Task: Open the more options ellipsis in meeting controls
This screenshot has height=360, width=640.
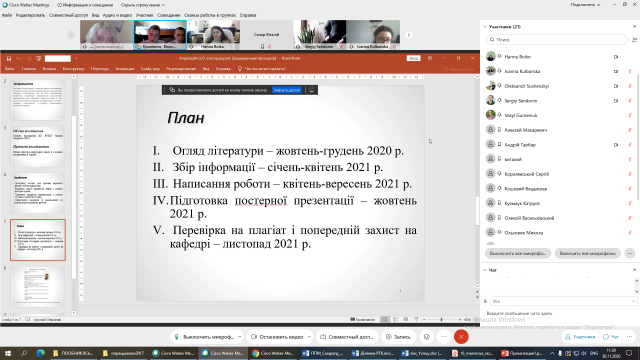Action: [x=444, y=337]
